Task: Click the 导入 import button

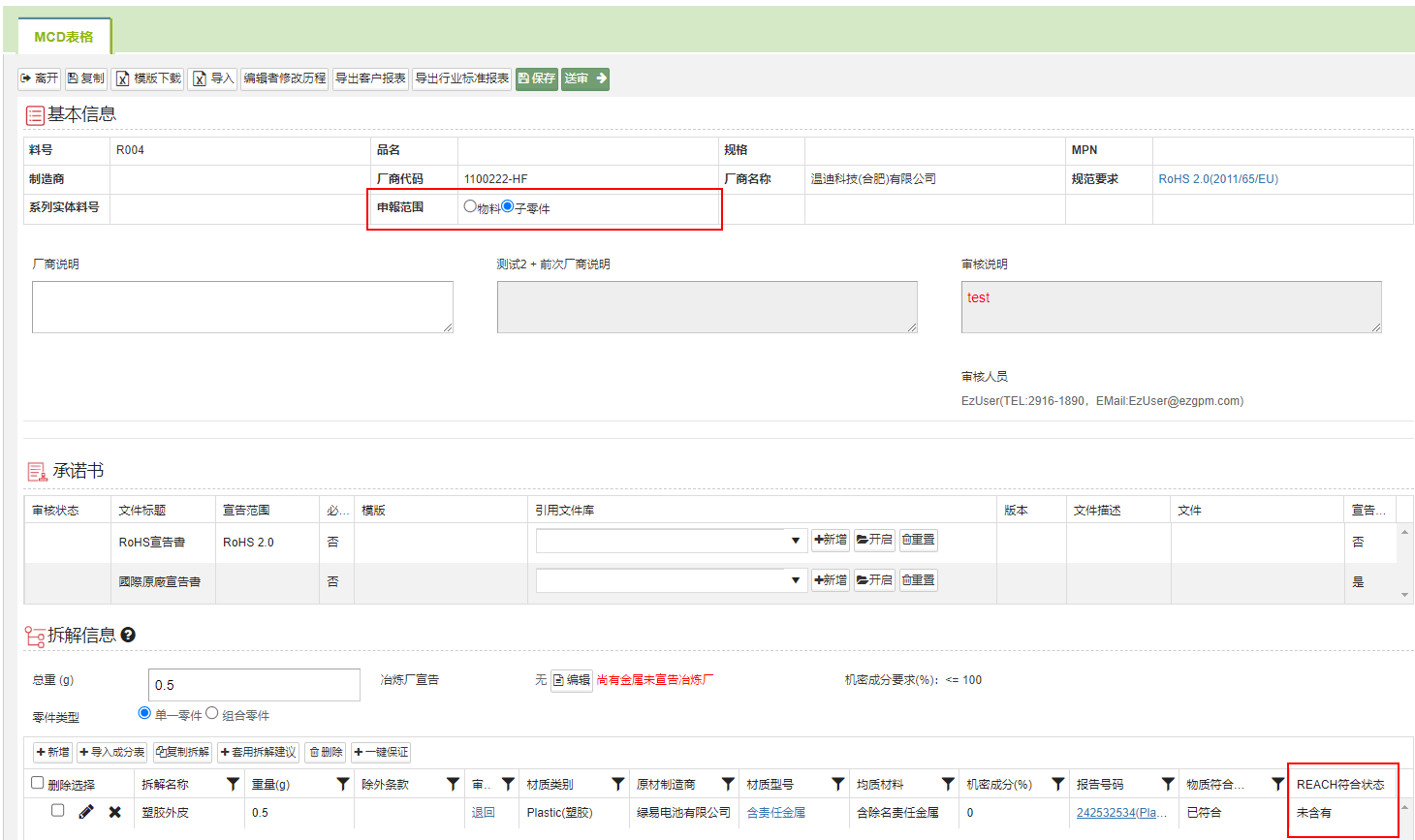Action: [x=213, y=78]
